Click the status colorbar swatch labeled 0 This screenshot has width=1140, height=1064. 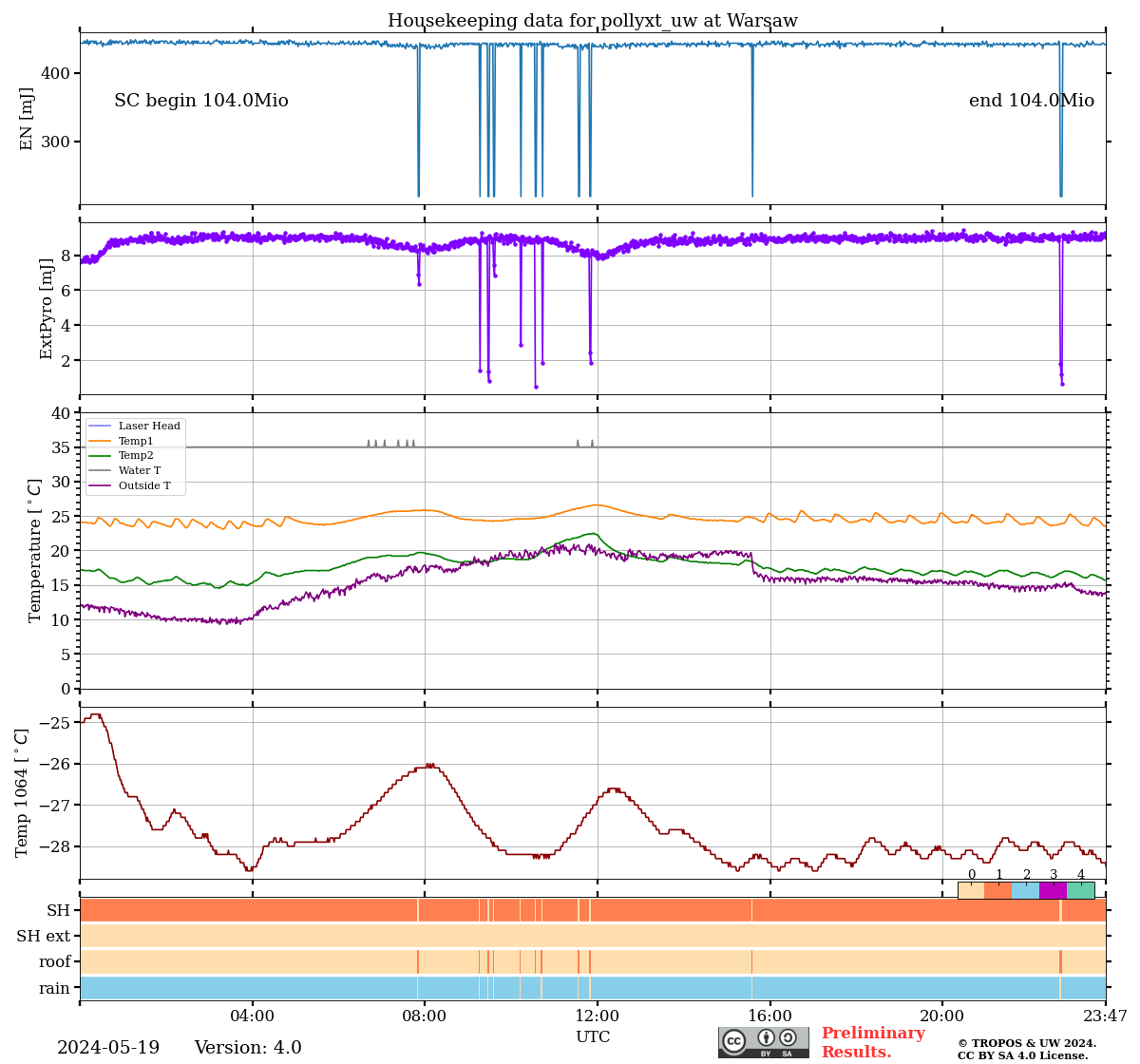(x=971, y=890)
